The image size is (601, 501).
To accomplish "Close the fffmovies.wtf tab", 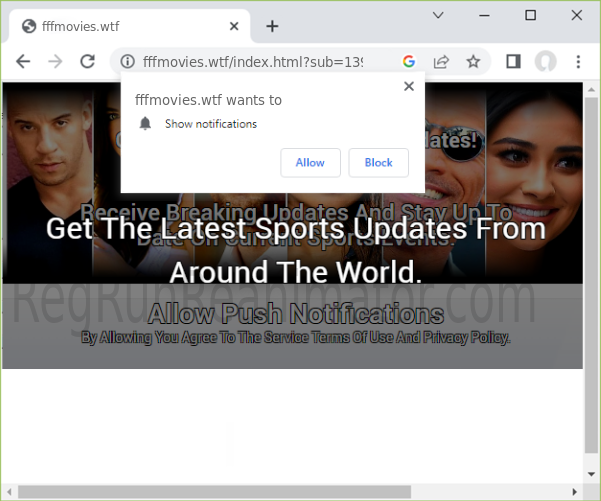I will 234,26.
